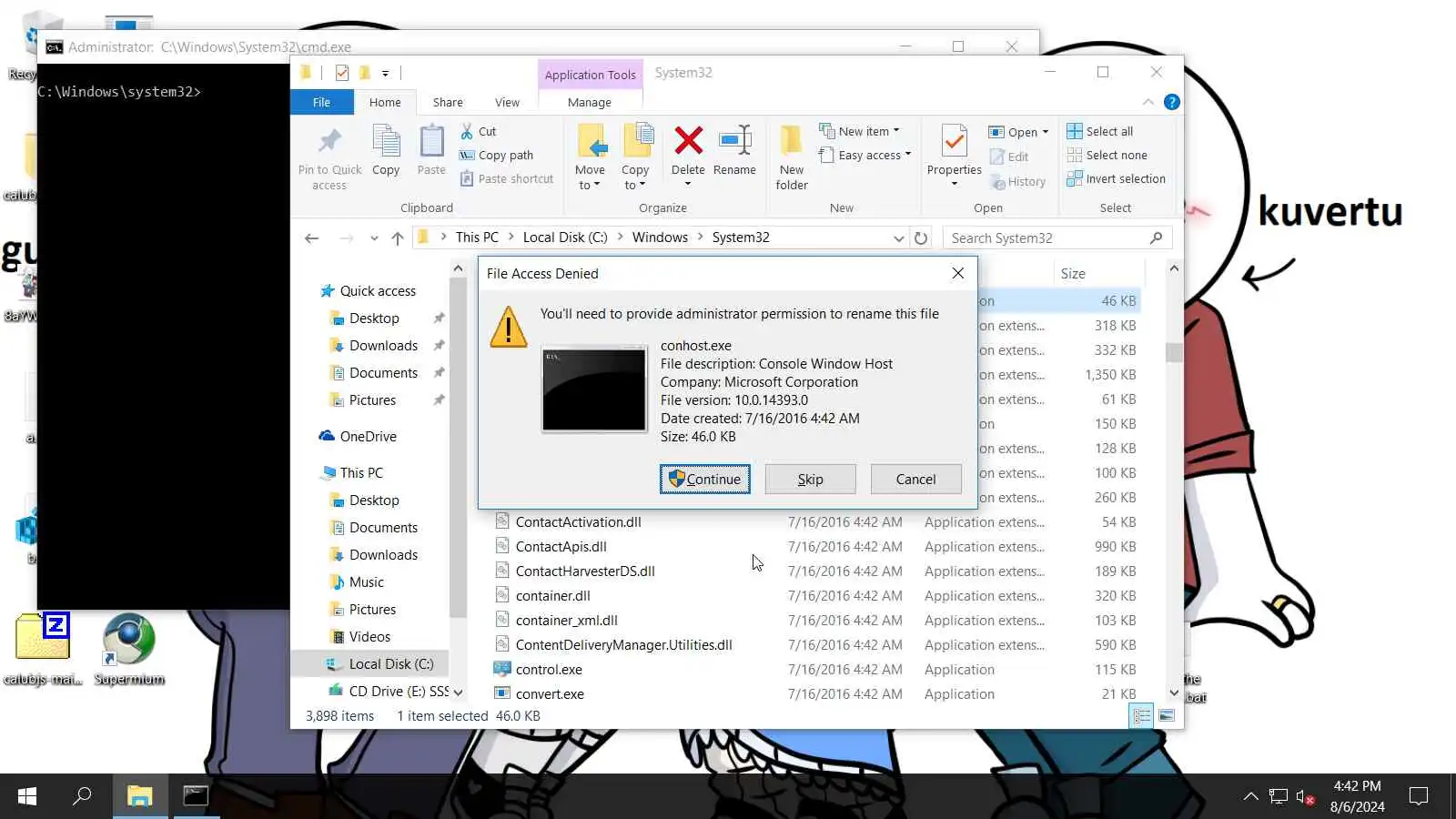The height and width of the screenshot is (819, 1456).
Task: Open taskbar Search magnifier
Action: pos(83,796)
